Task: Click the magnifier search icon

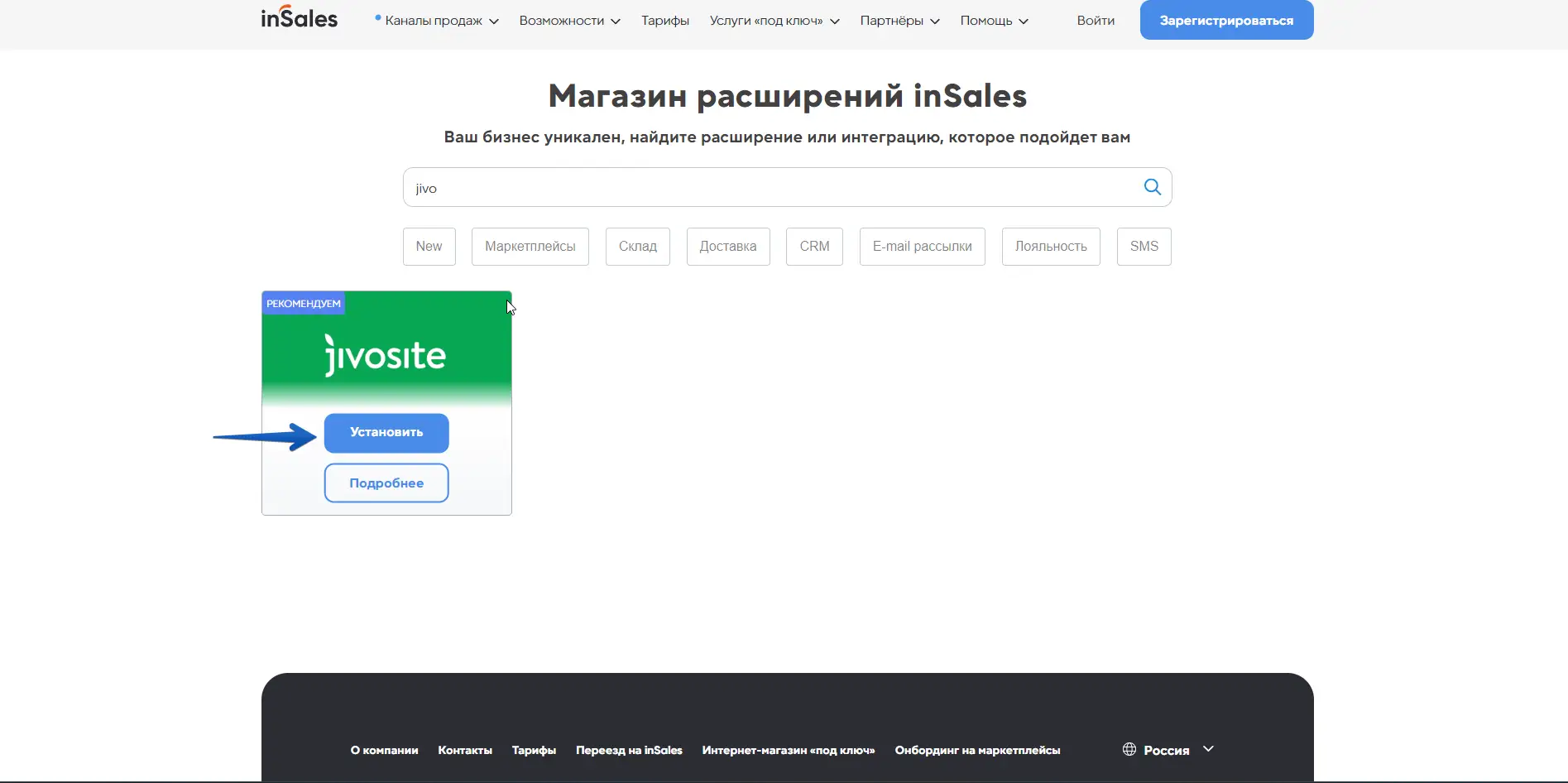Action: tap(1152, 187)
